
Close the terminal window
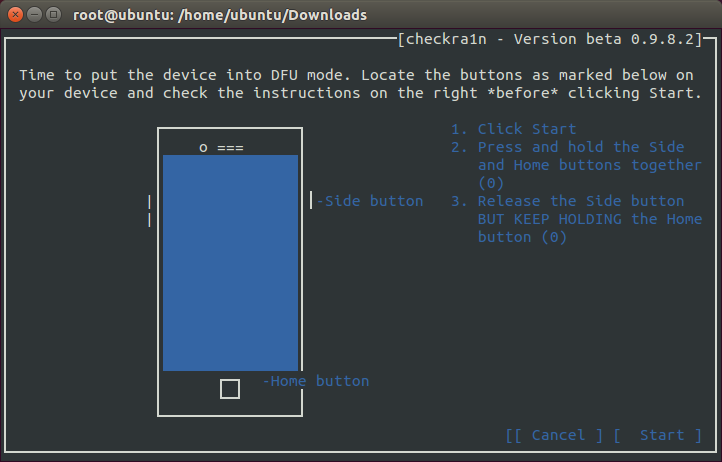15,15
